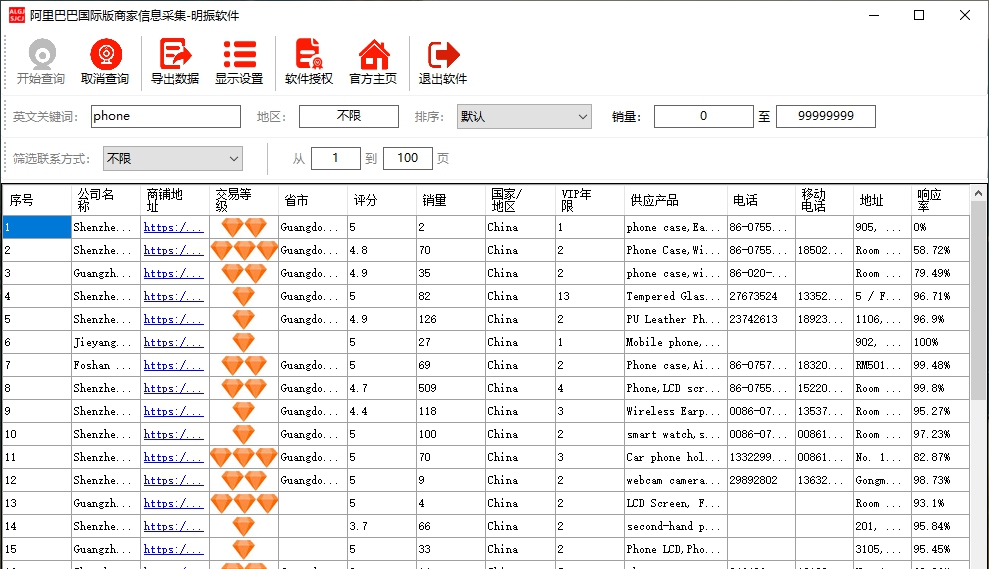Open shop link in row 8
This screenshot has width=989, height=569.
click(x=173, y=389)
